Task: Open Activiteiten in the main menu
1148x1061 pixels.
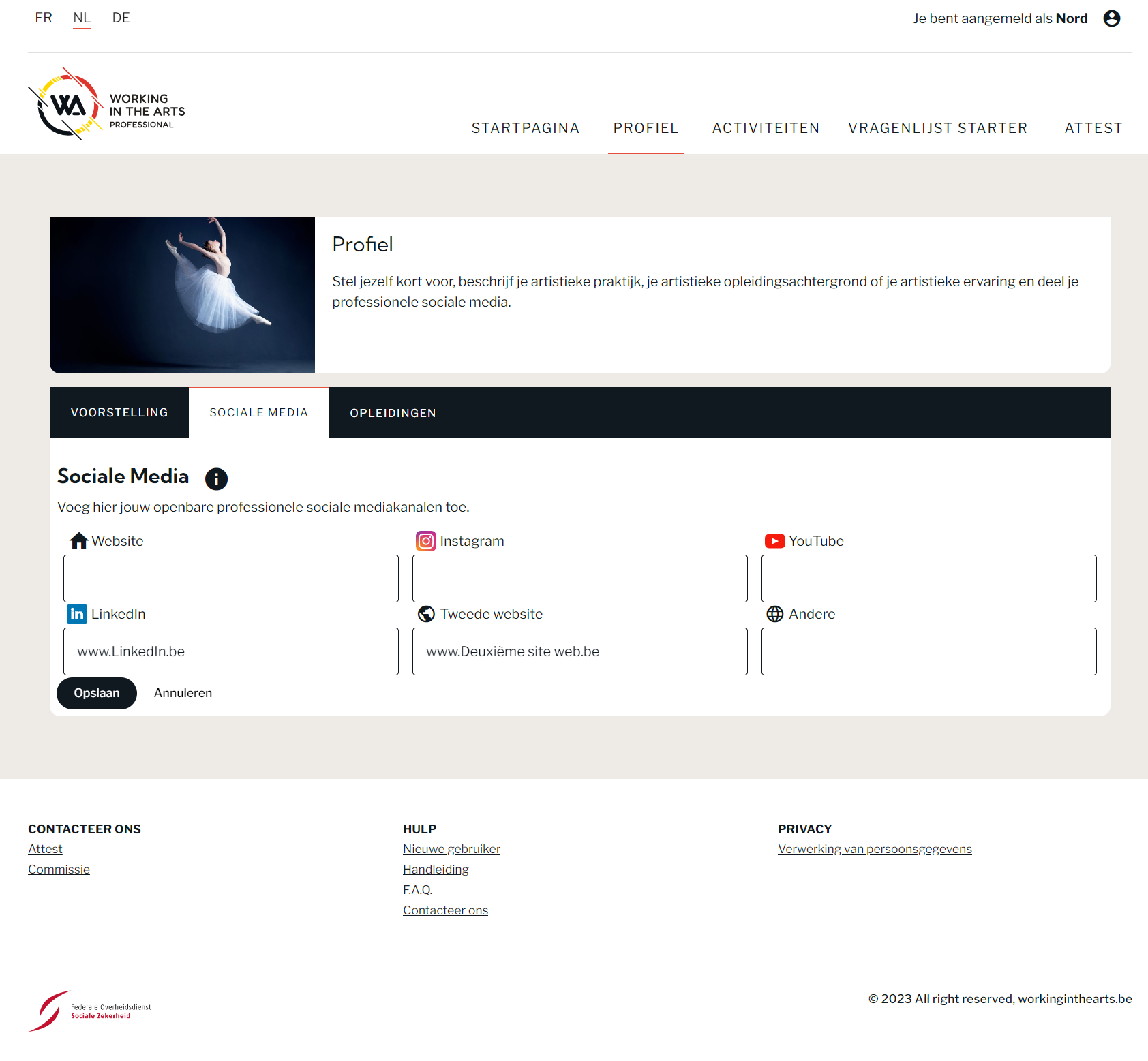Action: point(766,128)
